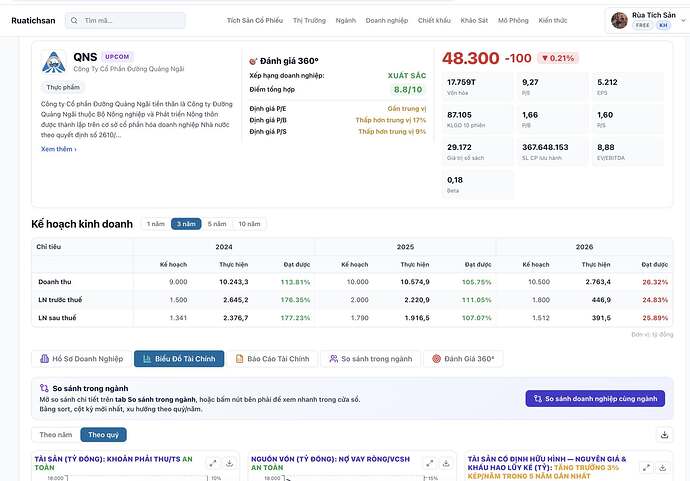The width and height of the screenshot is (690, 481).
Task: Click the Báo Cáo Tài Chính document icon
Action: tap(239, 359)
